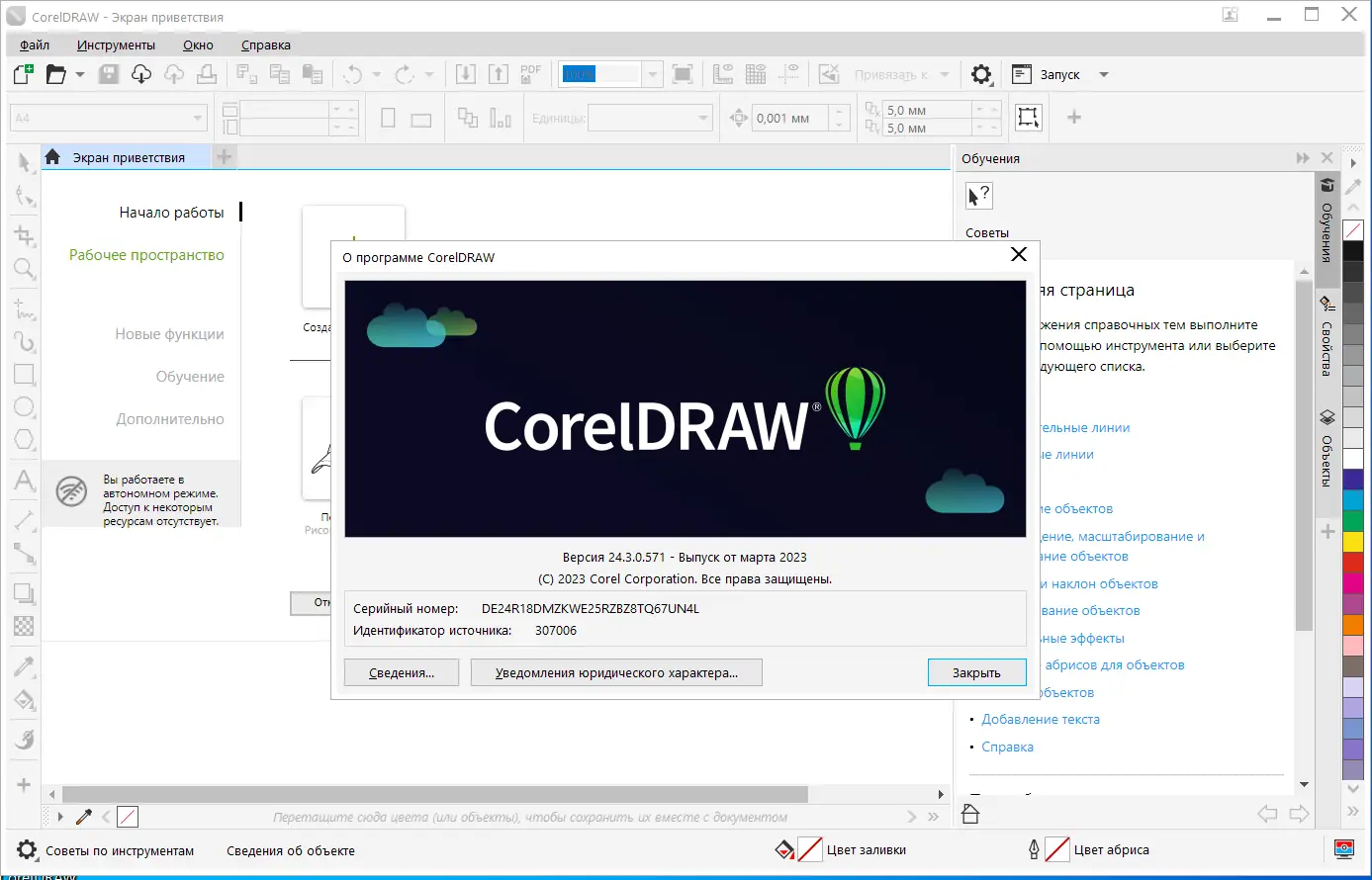Select the Freehand tool
This screenshot has height=880, width=1372.
pyautogui.click(x=25, y=308)
